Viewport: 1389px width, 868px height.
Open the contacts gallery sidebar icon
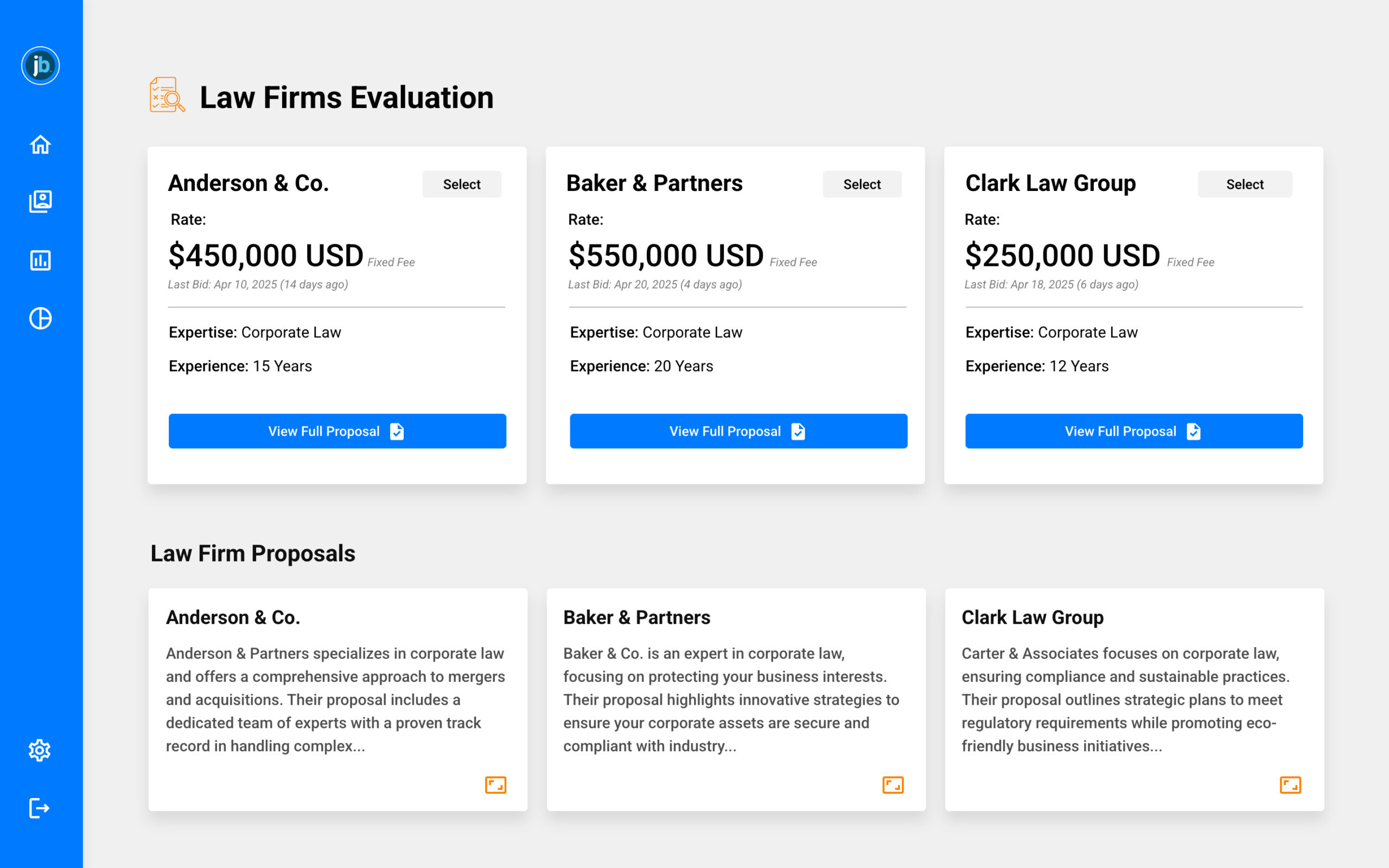pyautogui.click(x=40, y=201)
